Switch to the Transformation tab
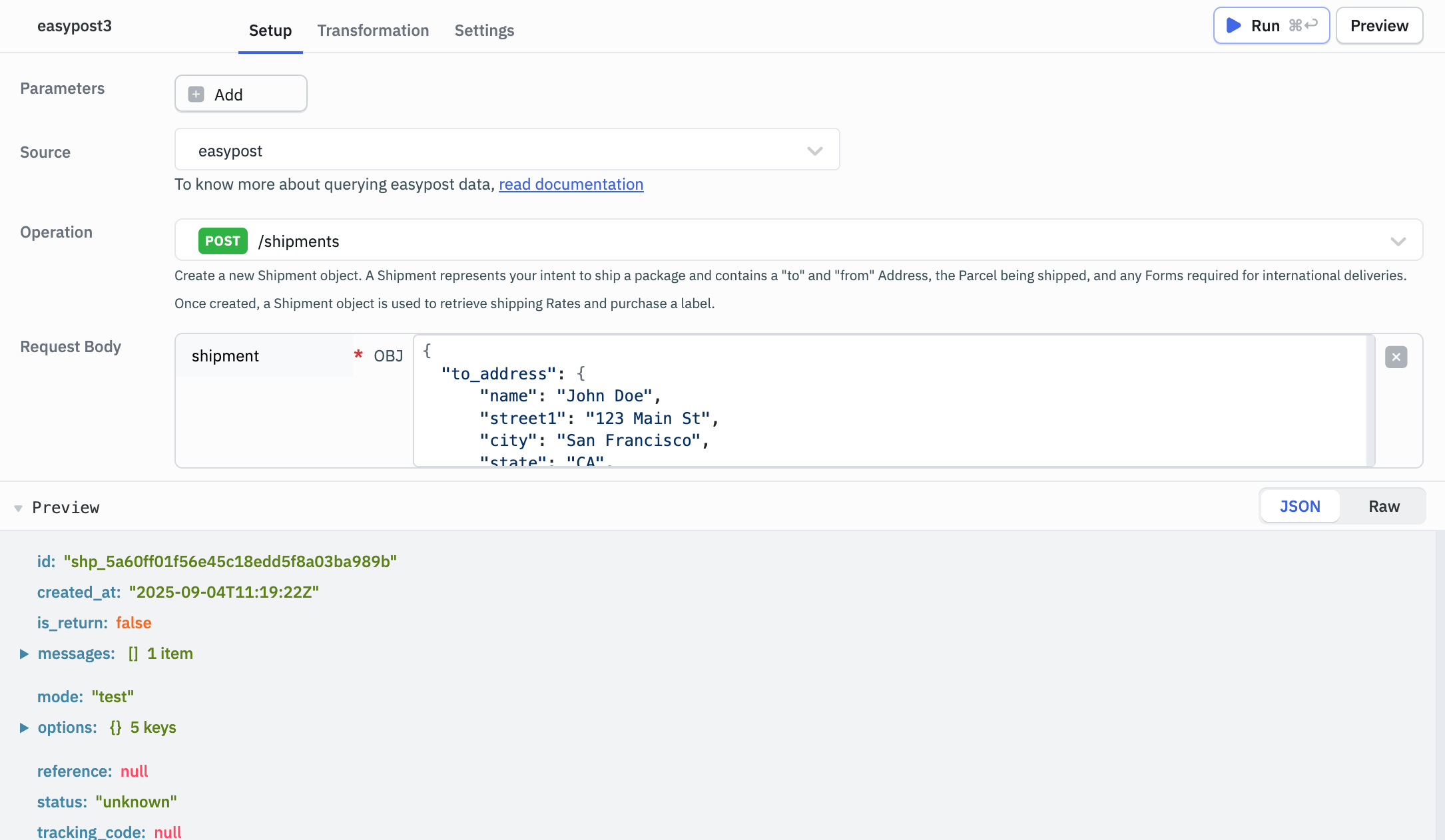 [373, 31]
